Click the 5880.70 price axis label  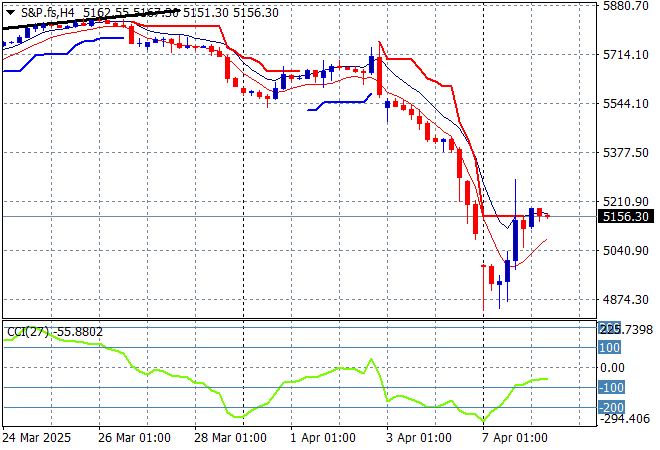click(625, 6)
